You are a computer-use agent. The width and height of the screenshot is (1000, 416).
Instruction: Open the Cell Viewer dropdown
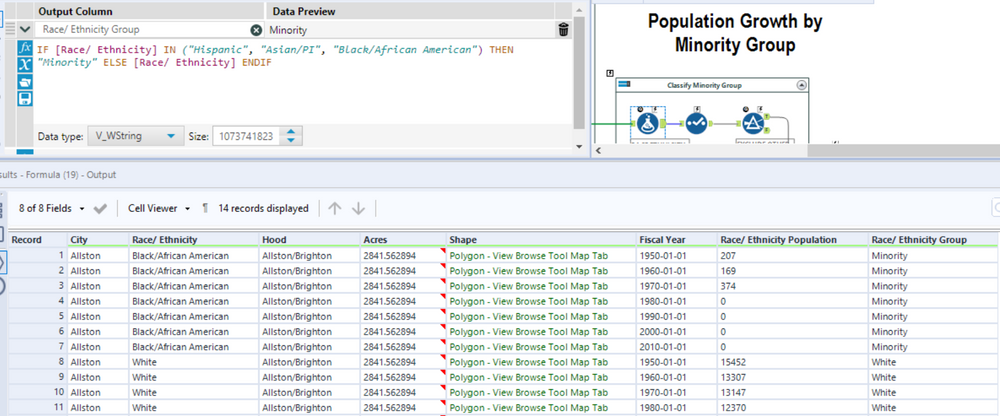point(159,208)
